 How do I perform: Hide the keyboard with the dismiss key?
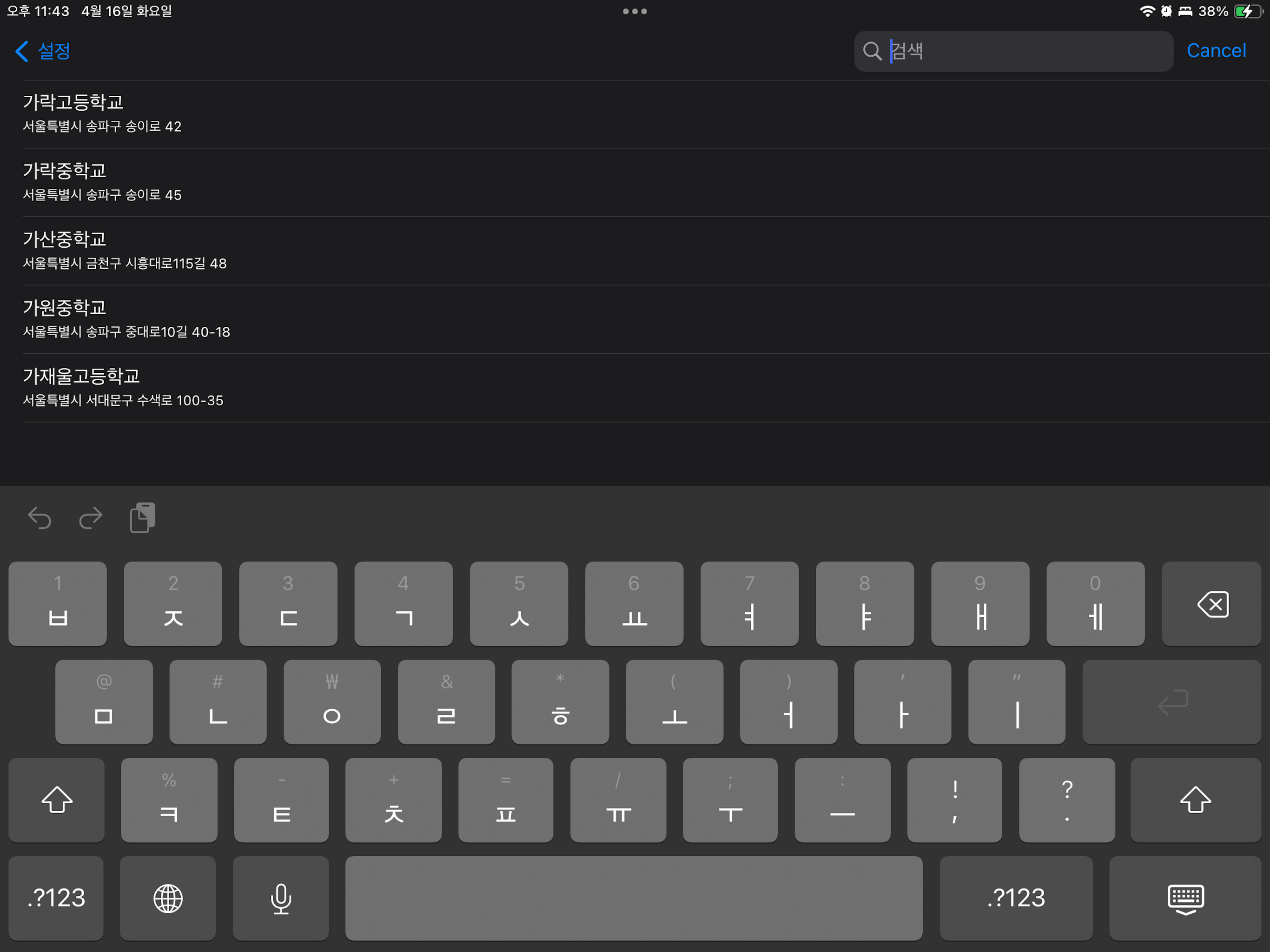1185,898
